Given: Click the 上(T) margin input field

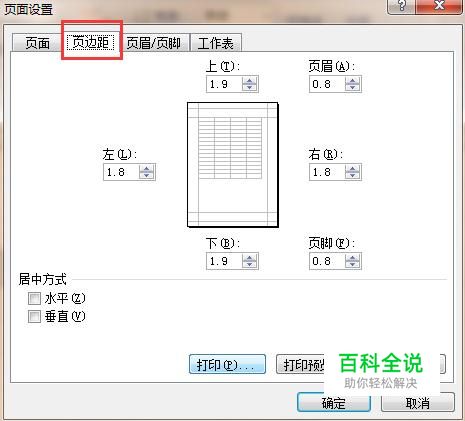Looking at the screenshot, I should click(224, 84).
